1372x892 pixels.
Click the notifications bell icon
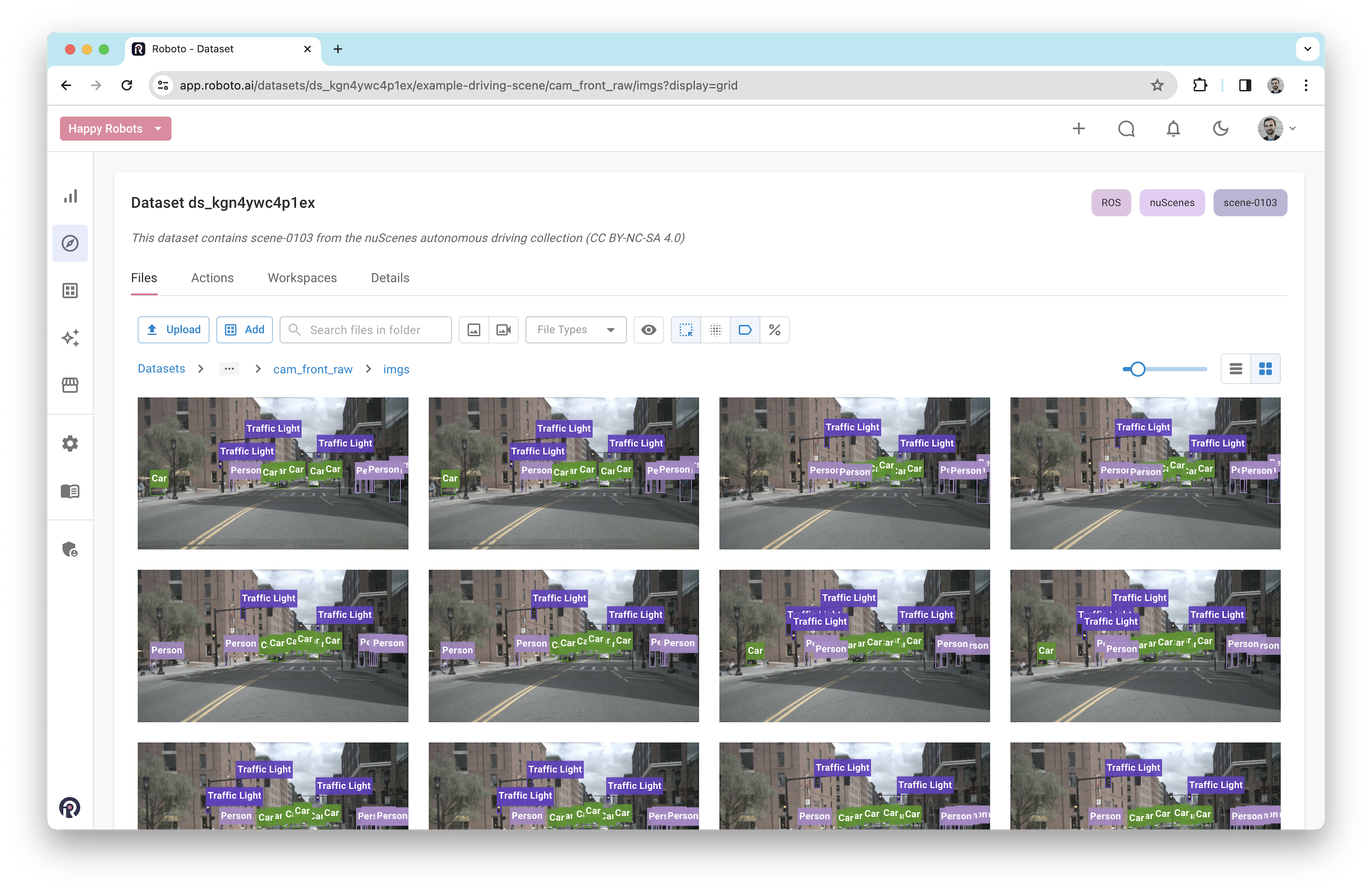click(1173, 128)
